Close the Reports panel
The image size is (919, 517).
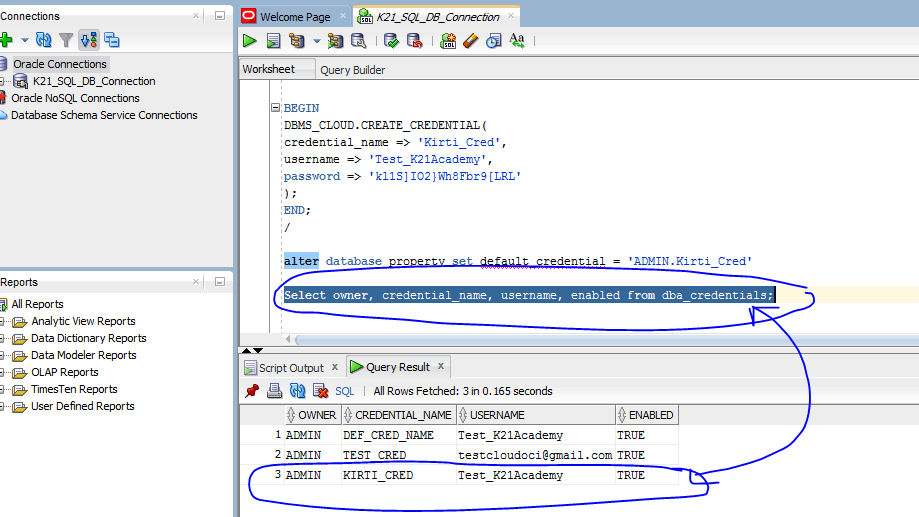click(x=196, y=282)
